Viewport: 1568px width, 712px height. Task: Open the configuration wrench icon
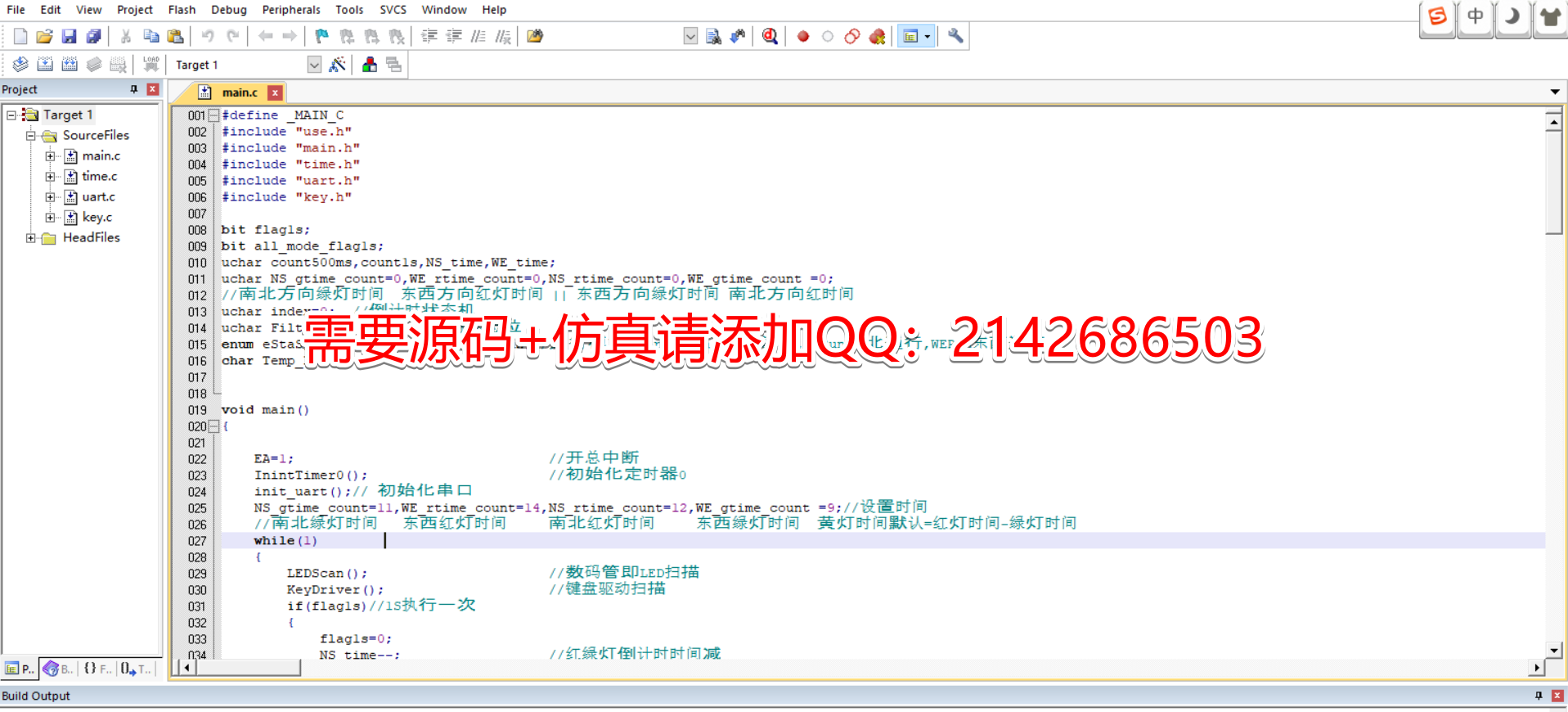coord(955,36)
